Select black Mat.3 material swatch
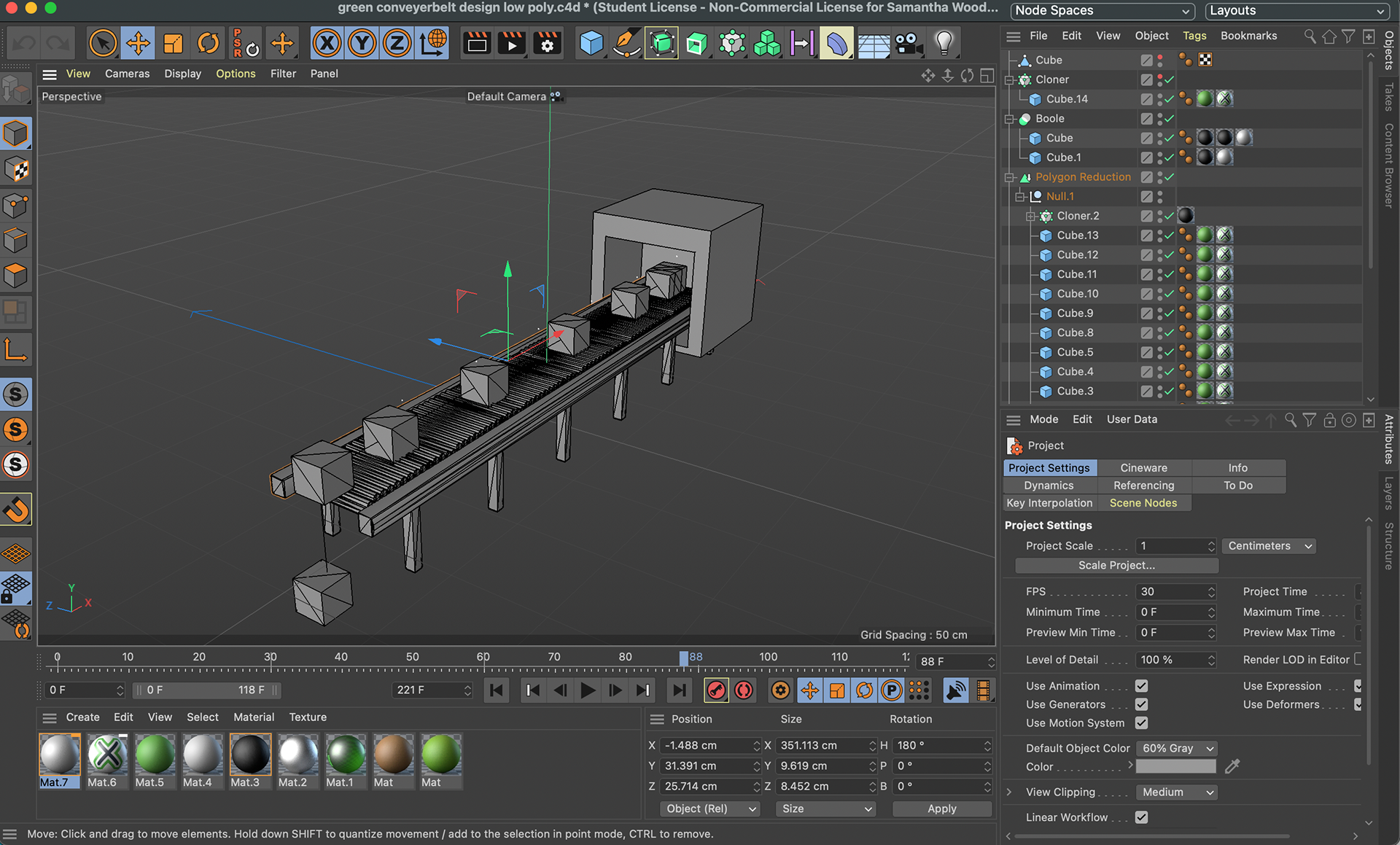Image resolution: width=1400 pixels, height=845 pixels. coord(249,755)
